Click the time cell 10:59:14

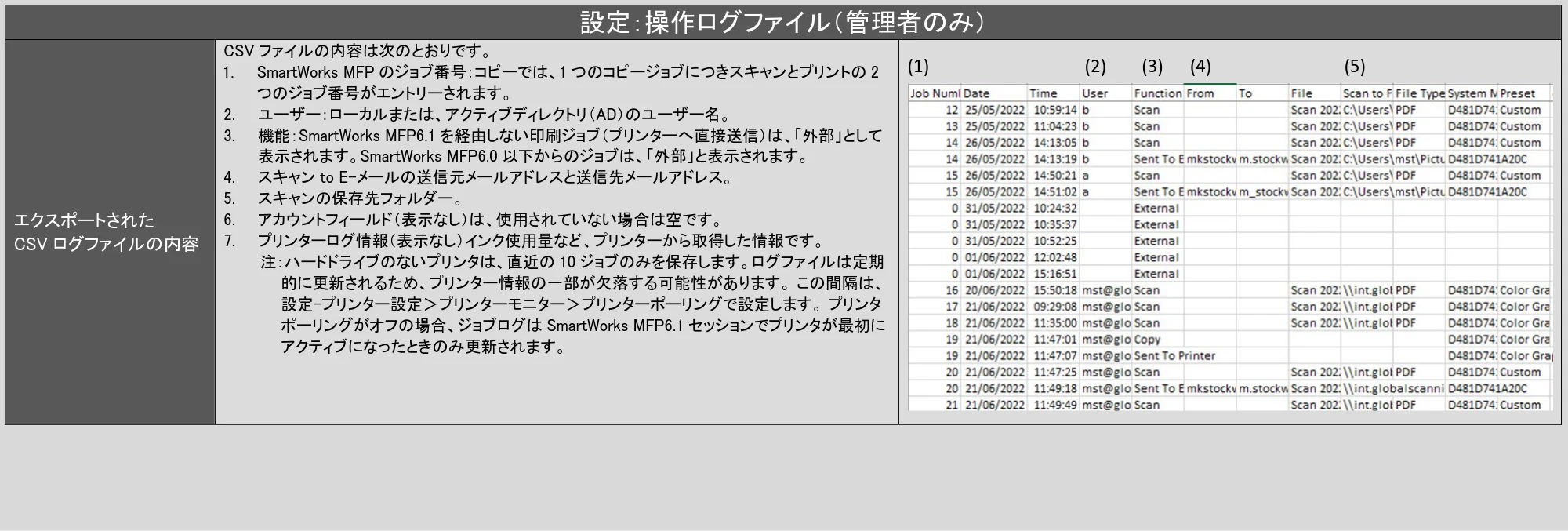point(1054,110)
